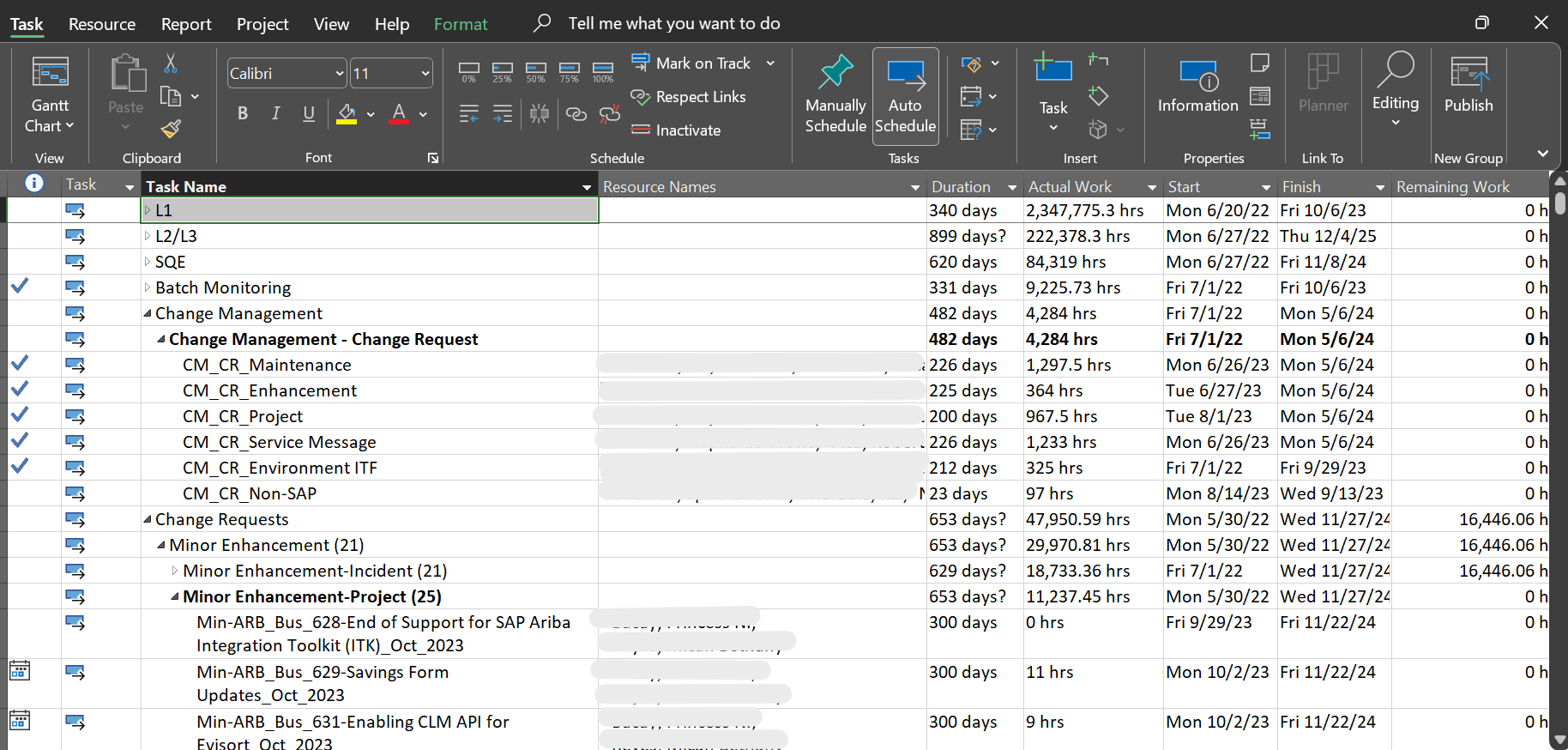Expand Minor Enhancement-Incident (21) group

click(175, 571)
